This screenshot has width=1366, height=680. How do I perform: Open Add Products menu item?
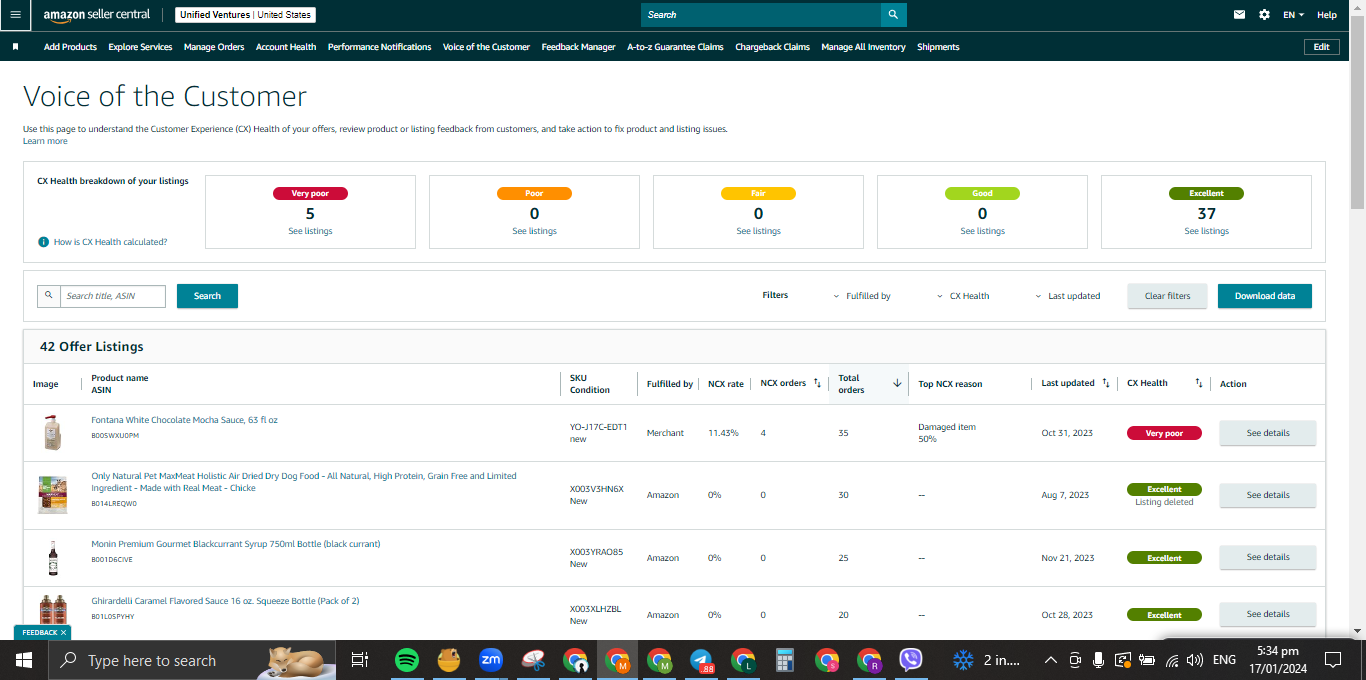[70, 47]
